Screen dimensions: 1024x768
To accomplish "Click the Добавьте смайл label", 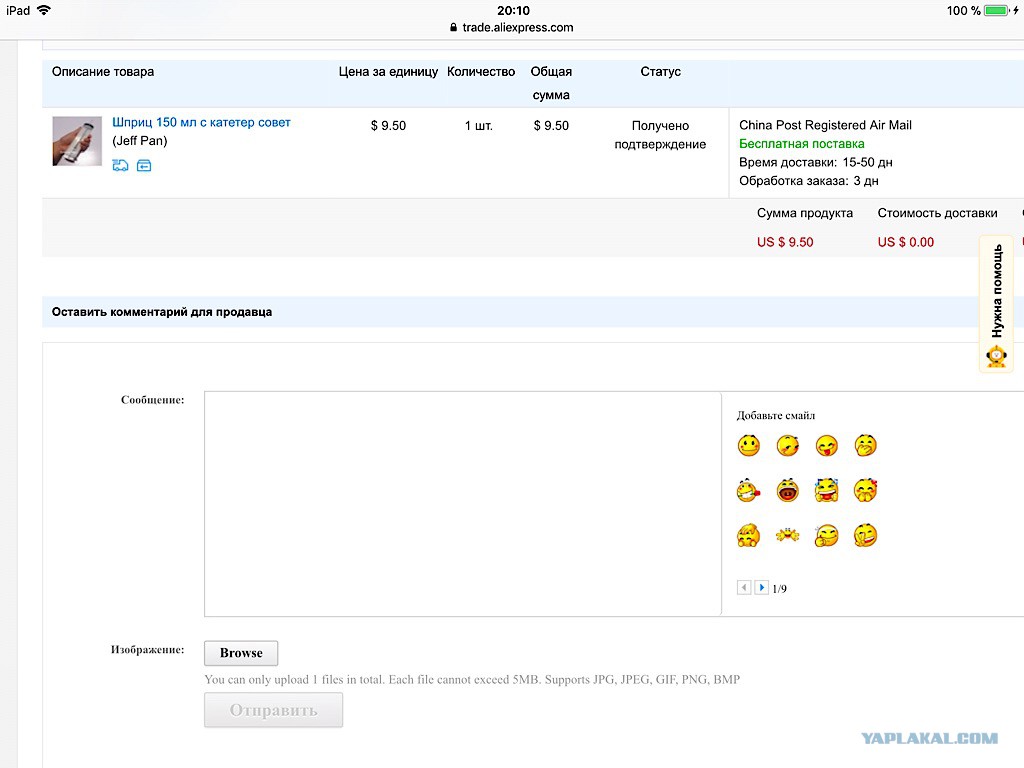I will point(776,415).
